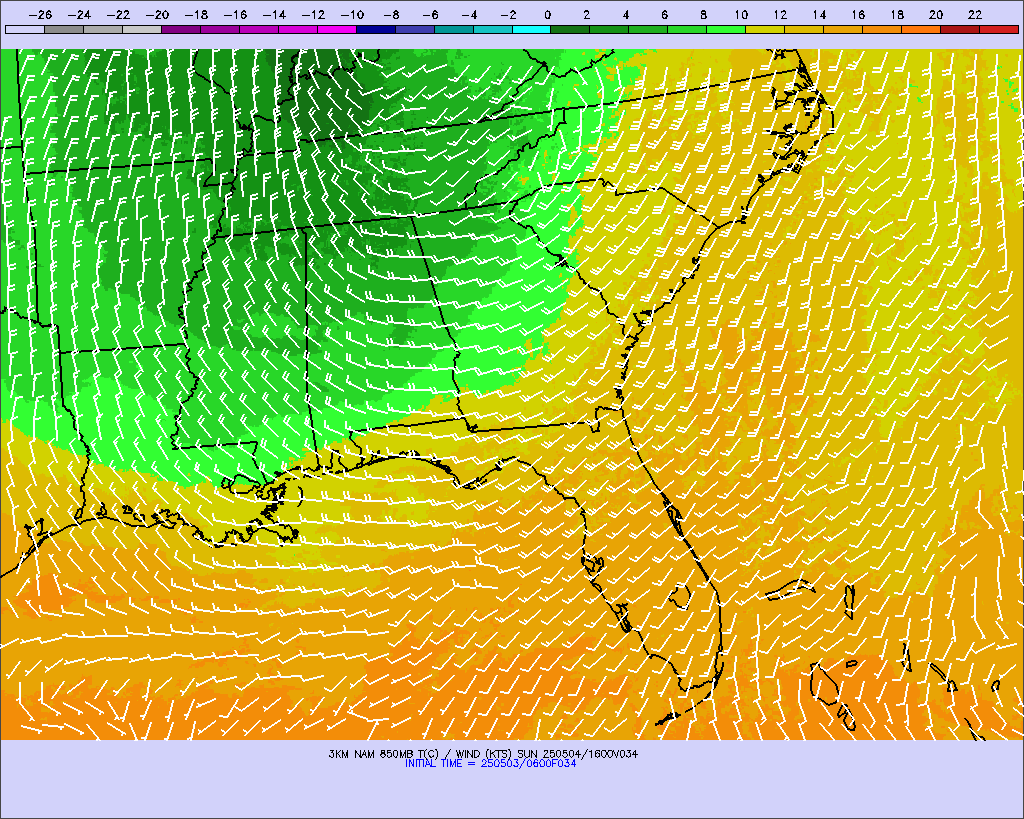Click the "-18" temperature label
The width and height of the screenshot is (1024, 819).
point(197,14)
